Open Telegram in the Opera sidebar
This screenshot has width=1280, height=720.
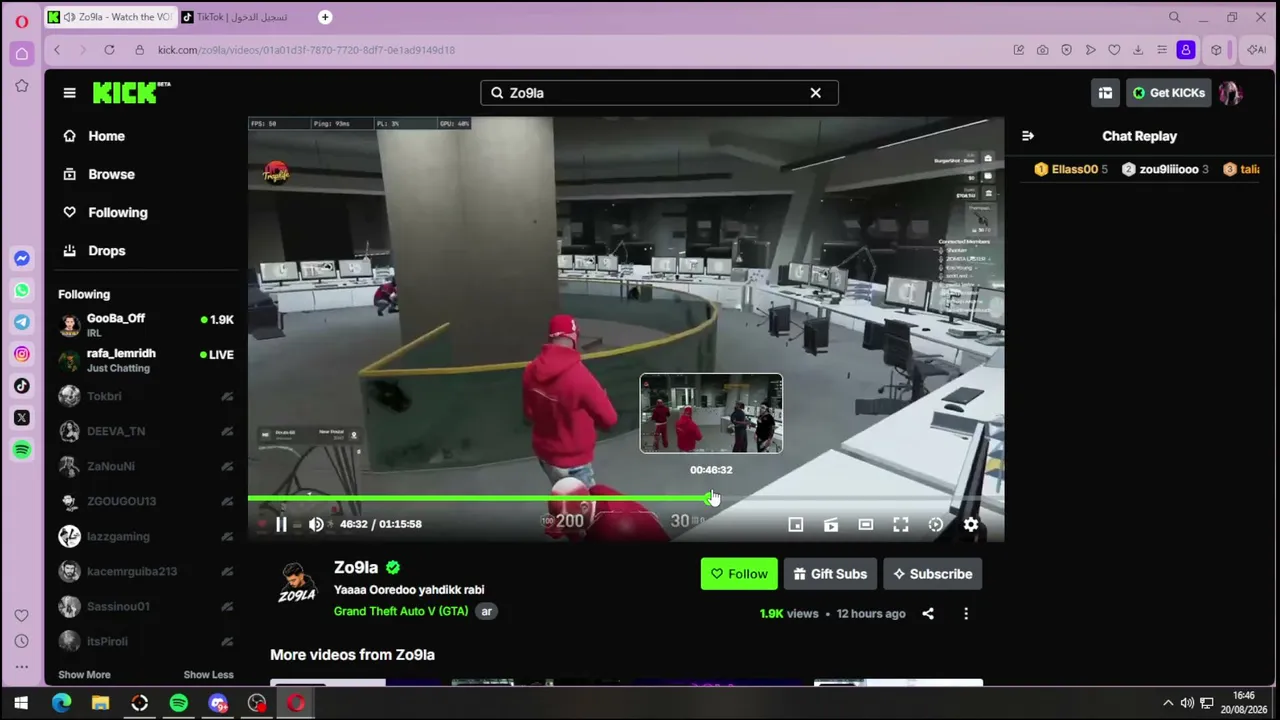(x=21, y=322)
